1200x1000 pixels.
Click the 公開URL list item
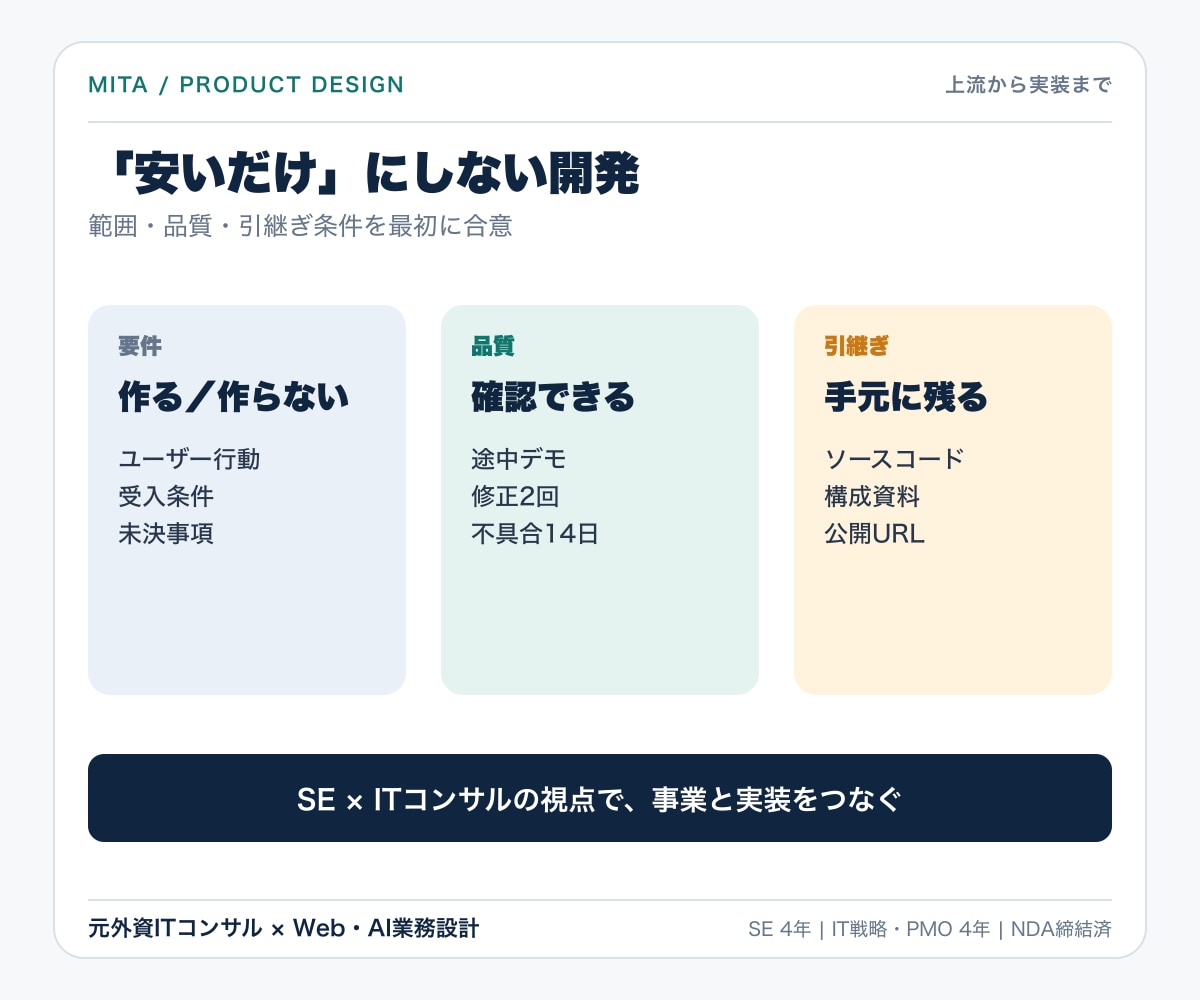pyautogui.click(x=875, y=533)
